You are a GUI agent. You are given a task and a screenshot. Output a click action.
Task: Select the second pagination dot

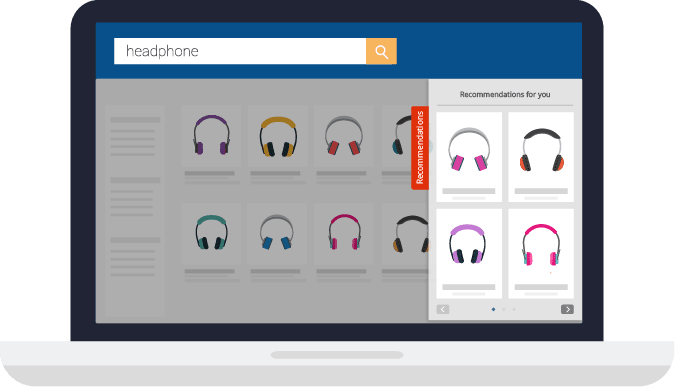pos(504,309)
